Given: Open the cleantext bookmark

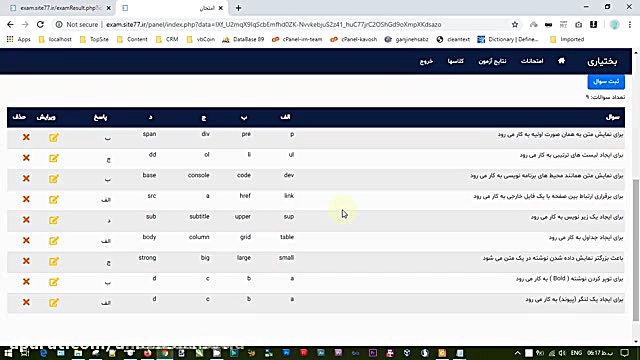Looking at the screenshot, I should pos(453,40).
